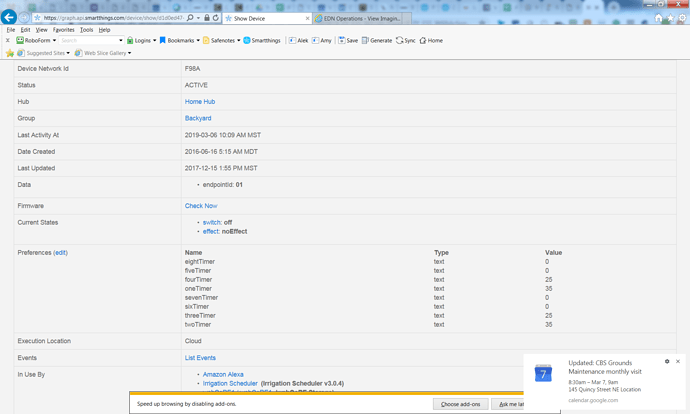Click the RoboForm Sync button

(406, 40)
